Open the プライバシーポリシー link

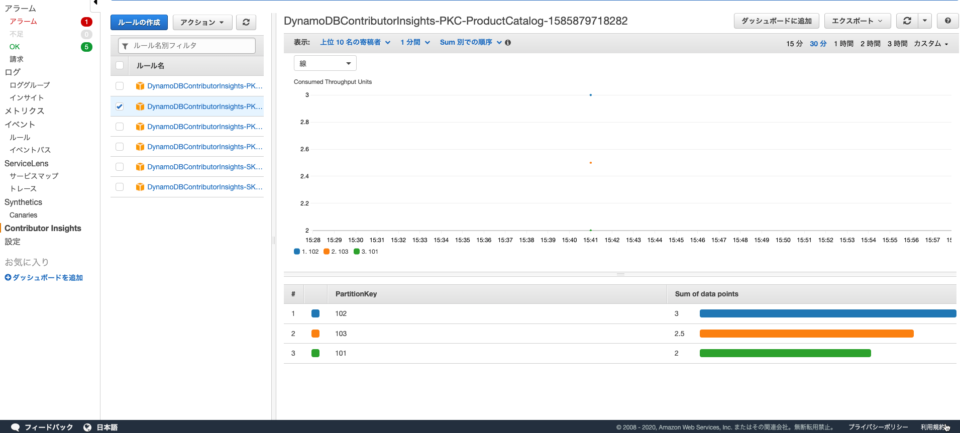point(878,427)
